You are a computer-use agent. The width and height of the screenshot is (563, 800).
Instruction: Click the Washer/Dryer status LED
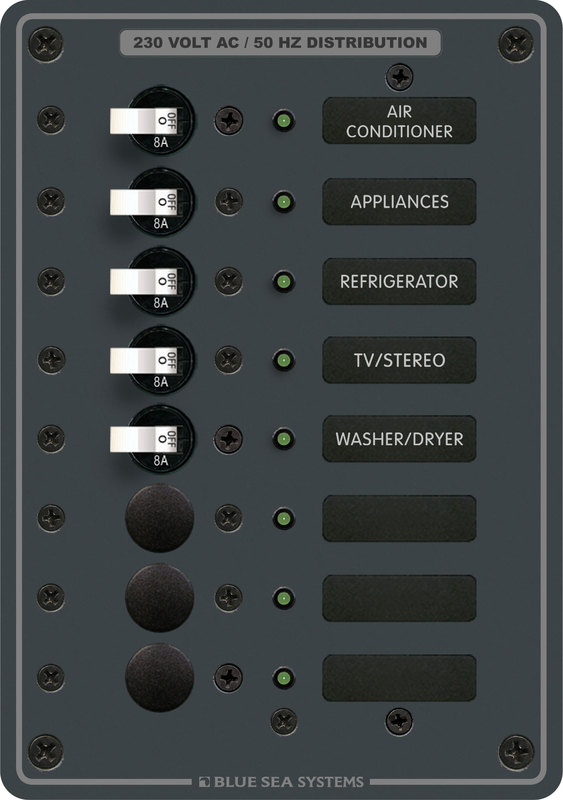click(283, 439)
